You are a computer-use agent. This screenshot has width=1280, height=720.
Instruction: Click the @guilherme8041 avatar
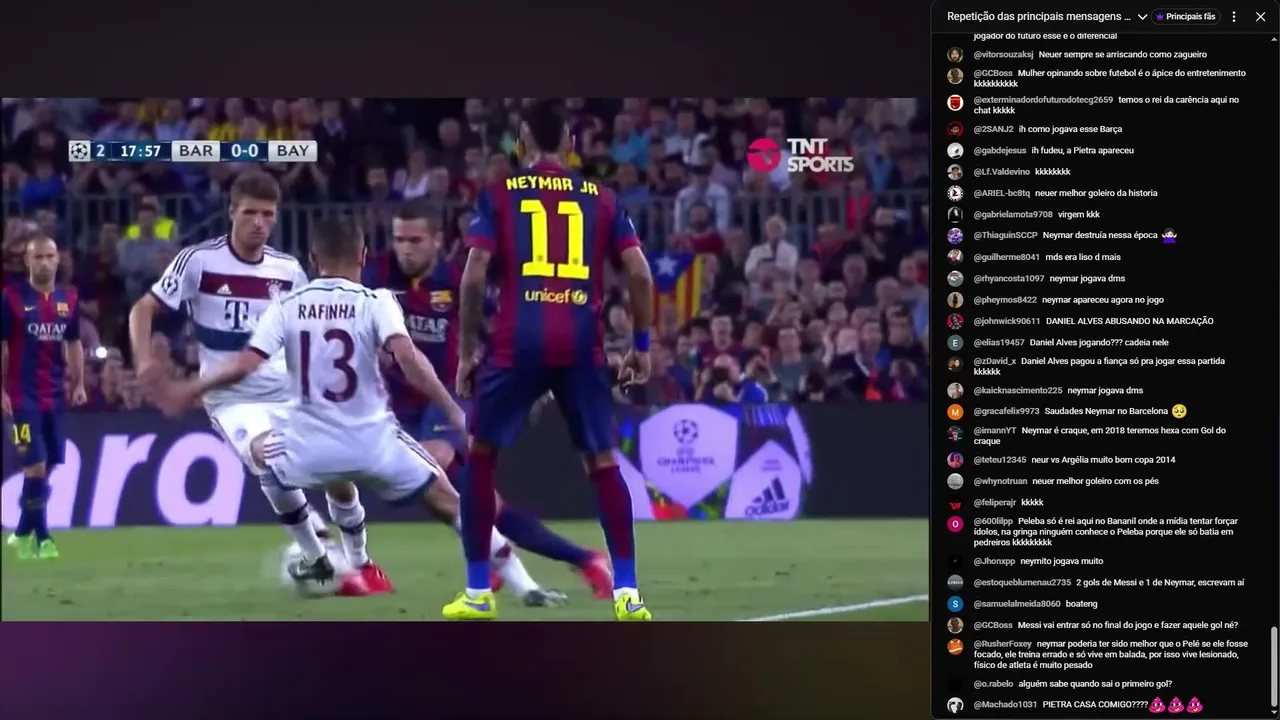pos(955,257)
